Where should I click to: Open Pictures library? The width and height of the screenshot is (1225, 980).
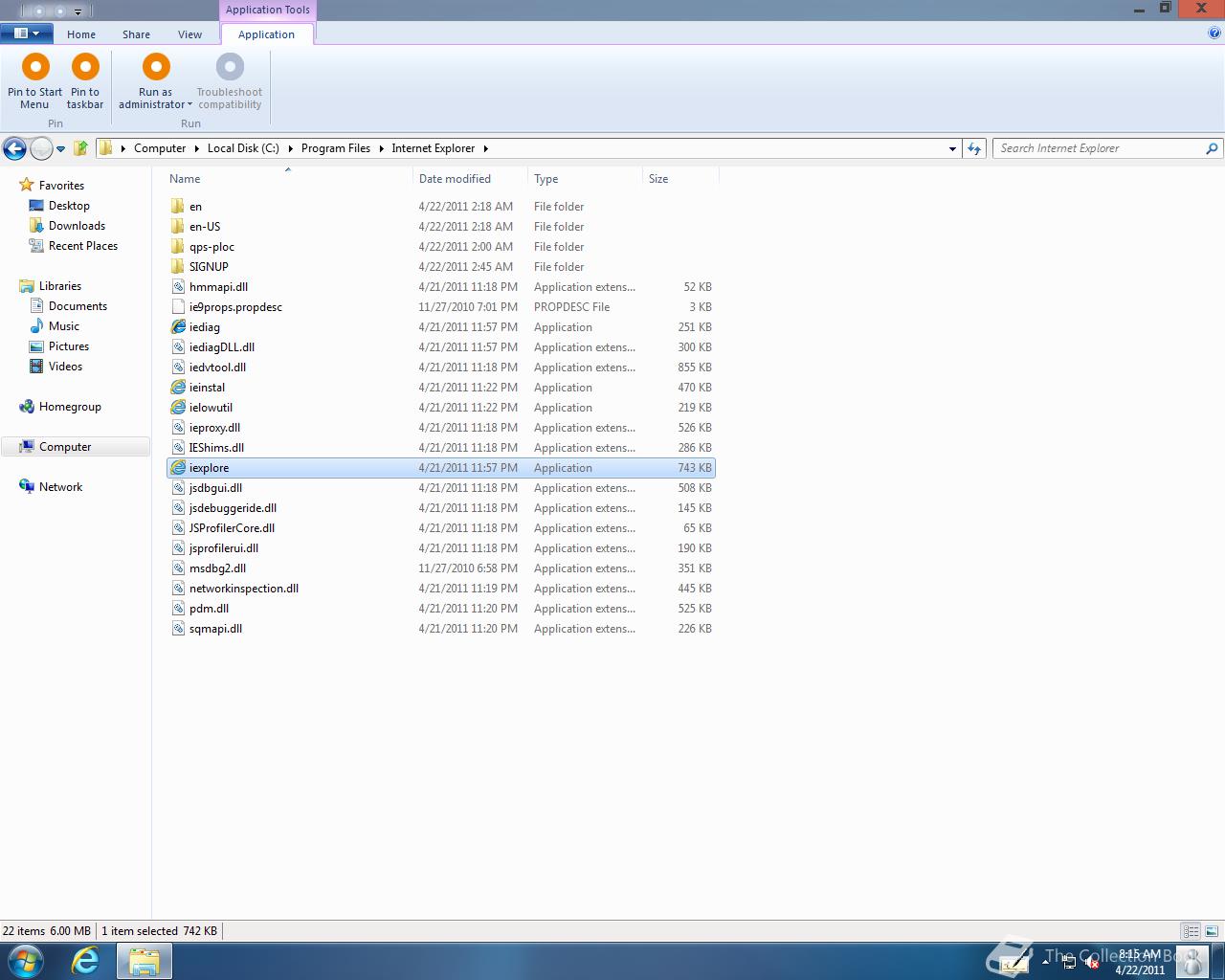69,346
